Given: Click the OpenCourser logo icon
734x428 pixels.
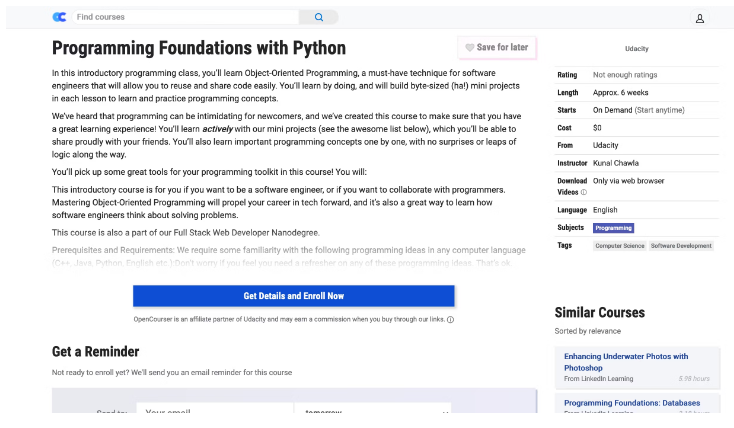Looking at the screenshot, I should click(x=59, y=17).
